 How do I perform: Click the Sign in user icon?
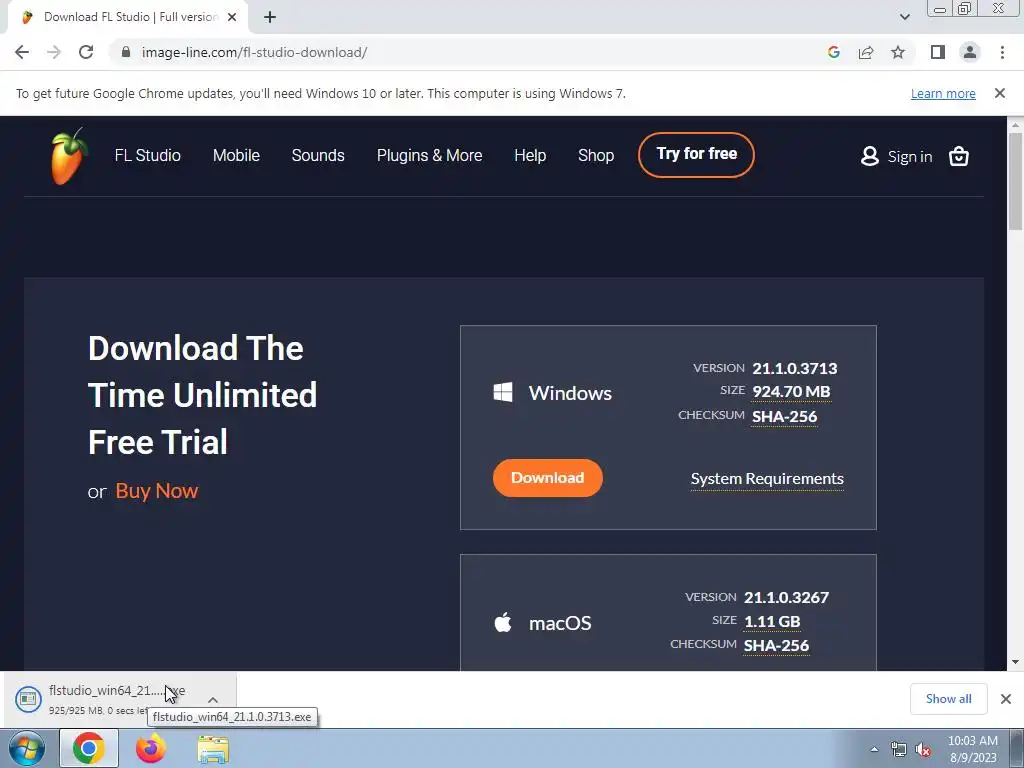point(869,156)
